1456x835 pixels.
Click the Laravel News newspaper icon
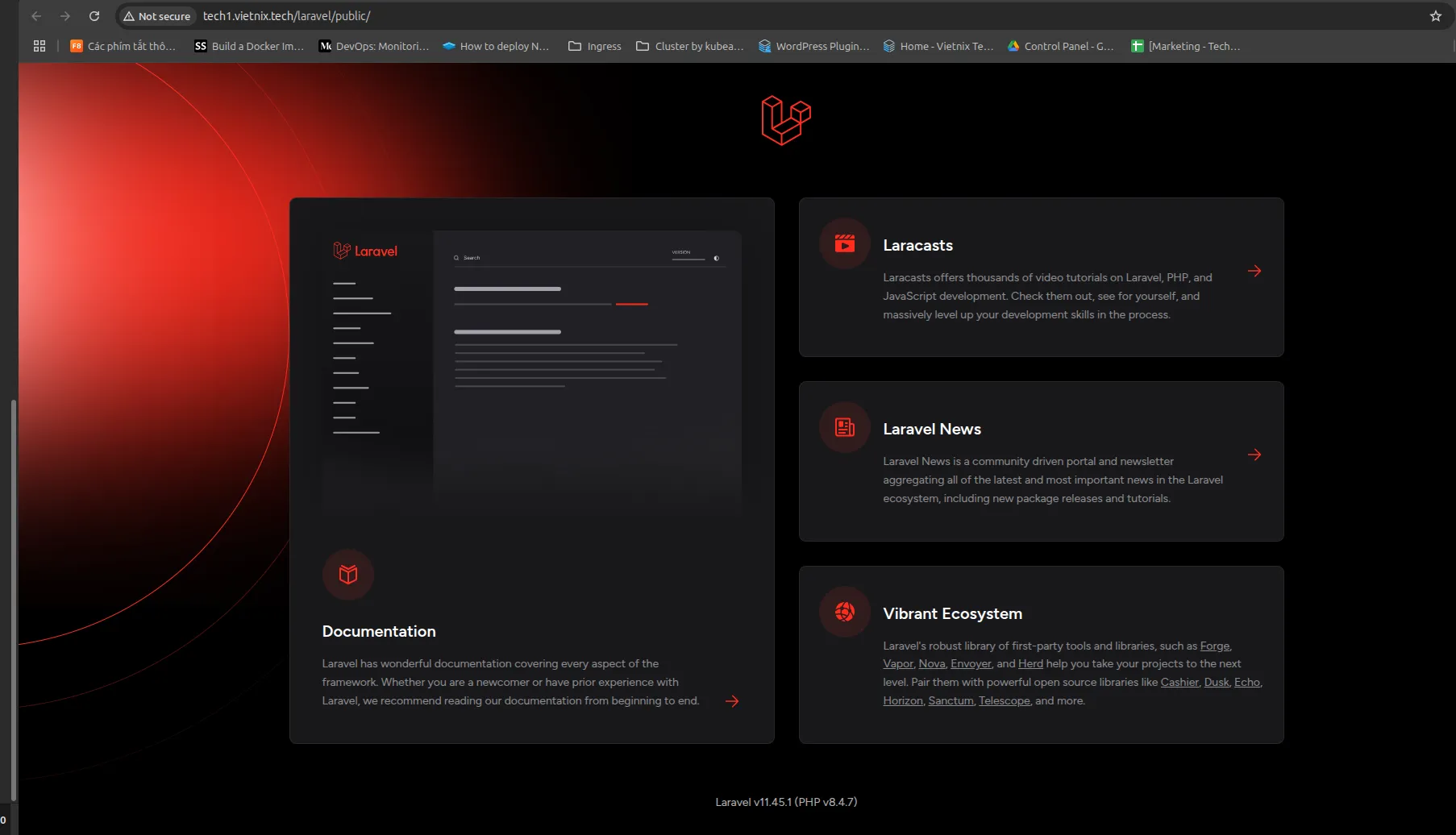click(x=843, y=427)
